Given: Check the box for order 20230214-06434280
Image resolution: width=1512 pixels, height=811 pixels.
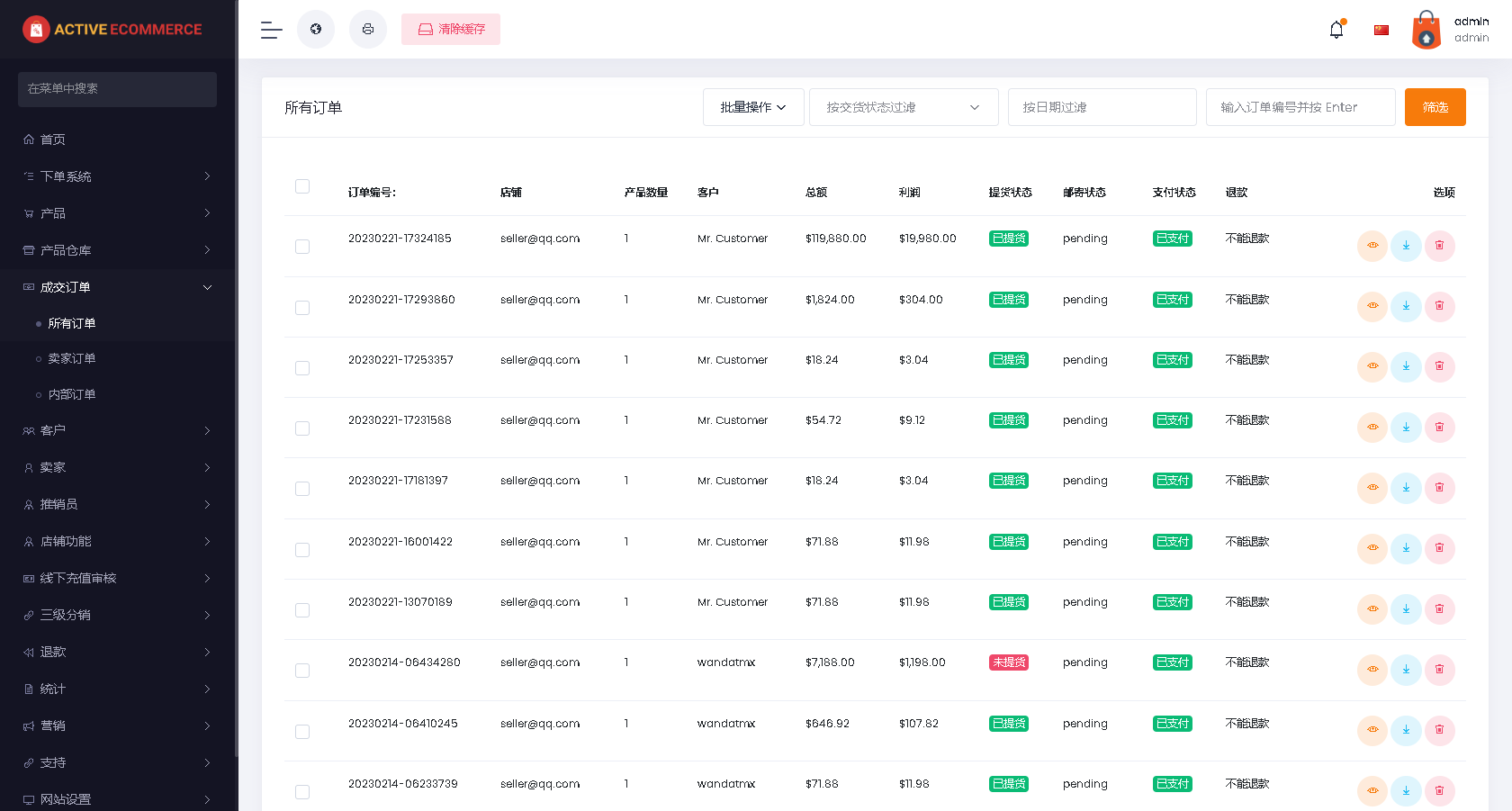Looking at the screenshot, I should 302,671.
